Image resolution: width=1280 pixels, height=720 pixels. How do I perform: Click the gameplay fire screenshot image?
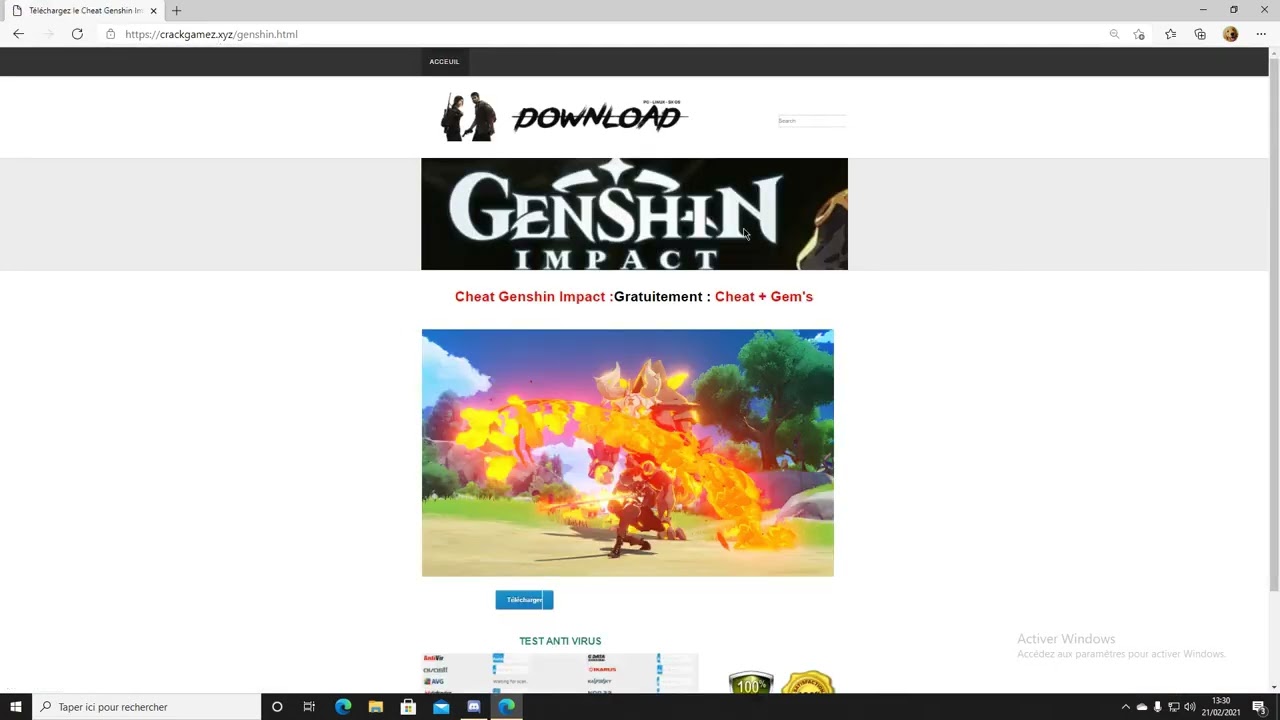pyautogui.click(x=627, y=453)
